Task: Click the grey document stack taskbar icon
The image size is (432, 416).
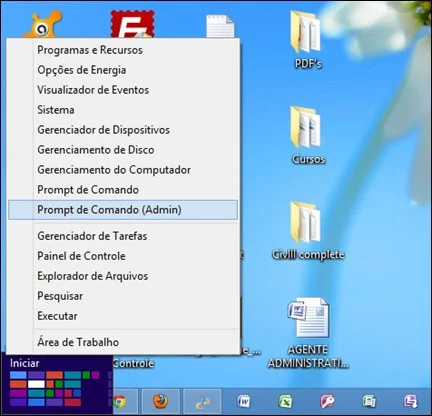Action: 369,401
